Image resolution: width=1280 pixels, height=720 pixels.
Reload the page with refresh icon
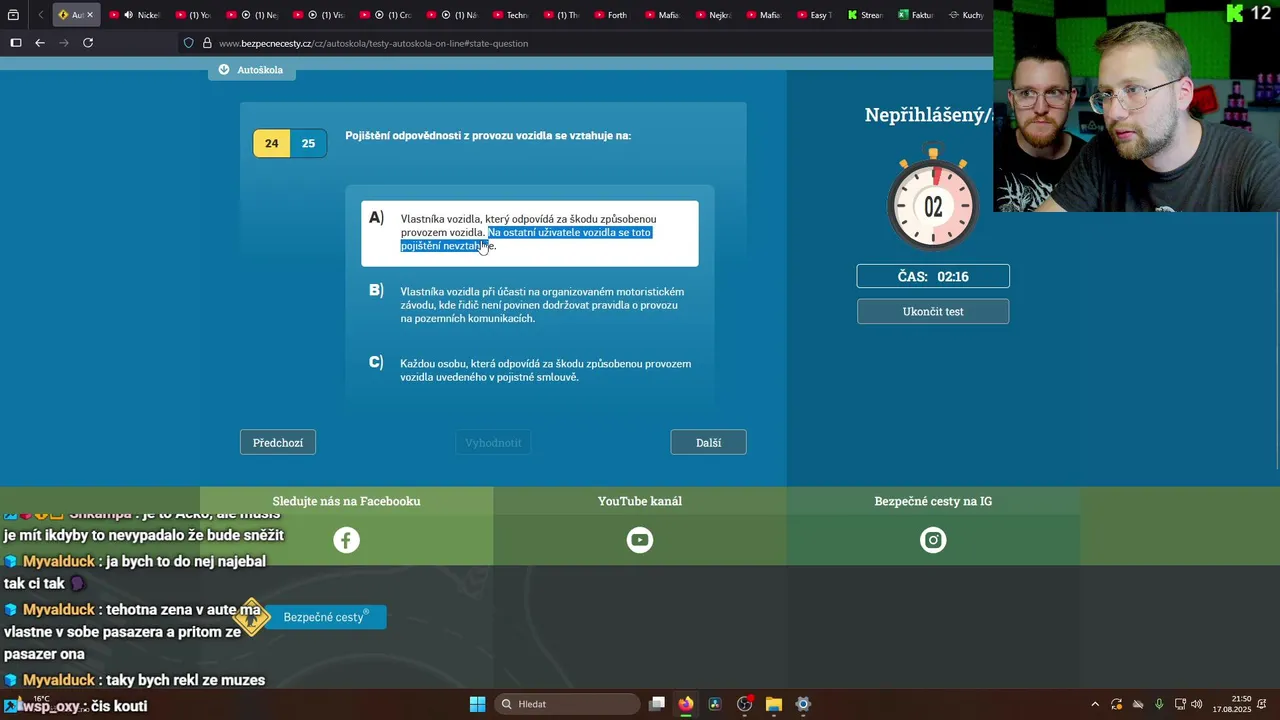click(88, 43)
